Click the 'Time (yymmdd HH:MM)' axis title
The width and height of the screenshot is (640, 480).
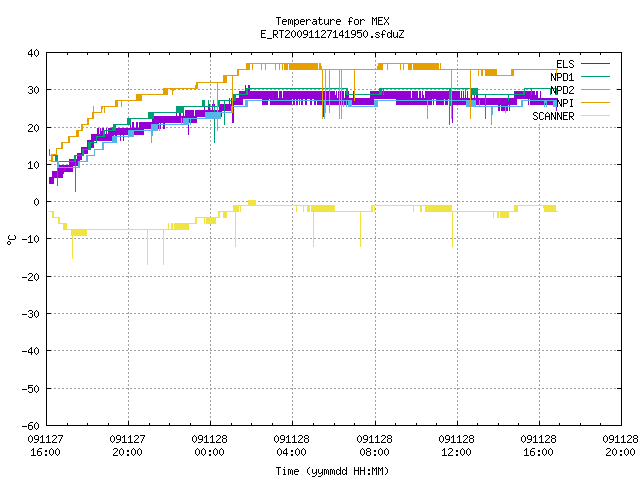pos(332,471)
